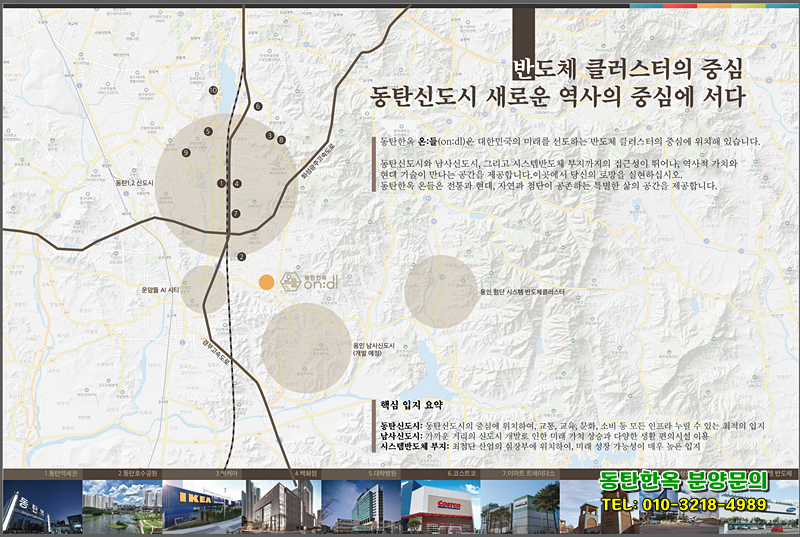Click the '운암뜰 AI 시티' map label

point(160,290)
